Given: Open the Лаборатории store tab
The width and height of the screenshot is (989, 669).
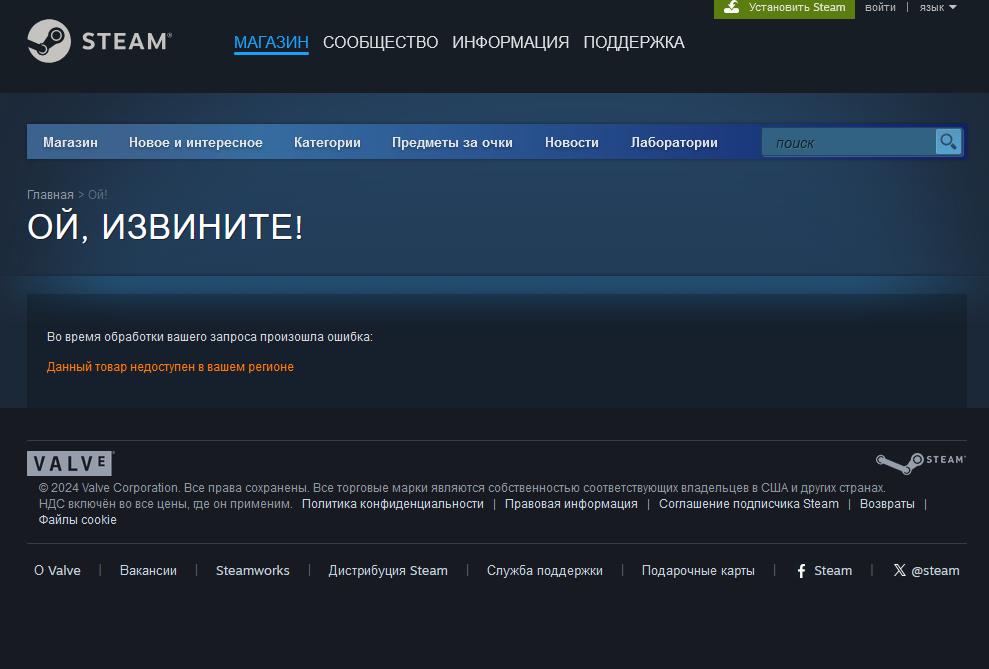Looking at the screenshot, I should pyautogui.click(x=674, y=143).
